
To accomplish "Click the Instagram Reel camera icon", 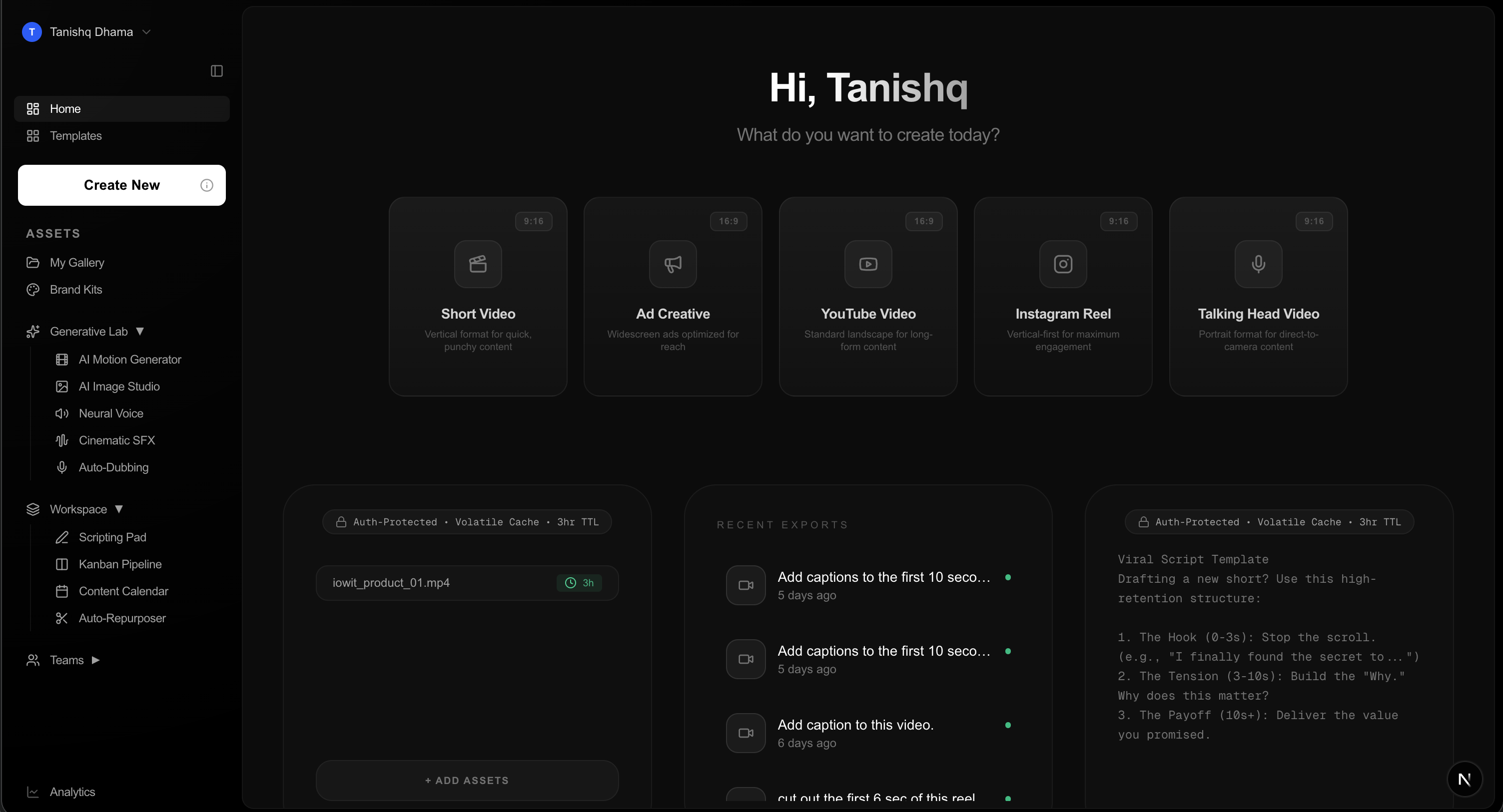I will pos(1063,264).
